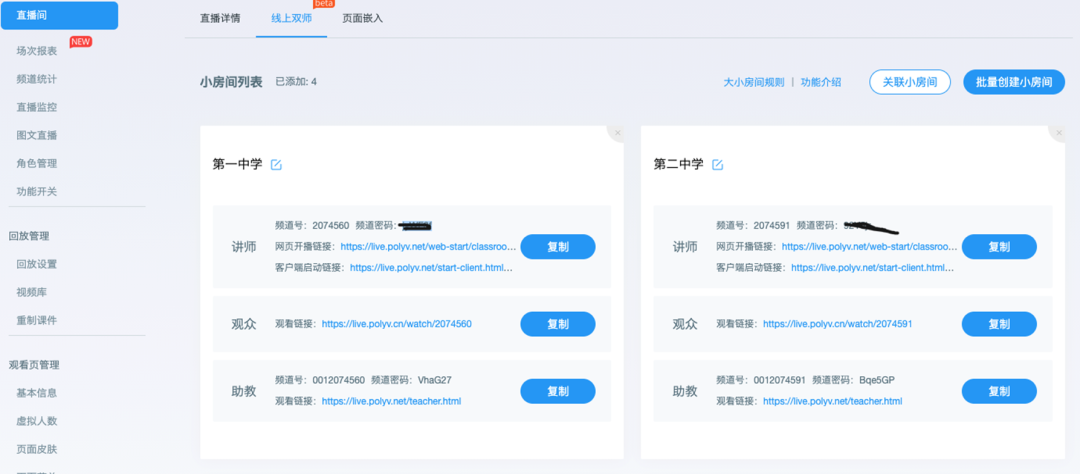Click the 关联小房间 button
This screenshot has height=474, width=1080.
click(x=909, y=82)
